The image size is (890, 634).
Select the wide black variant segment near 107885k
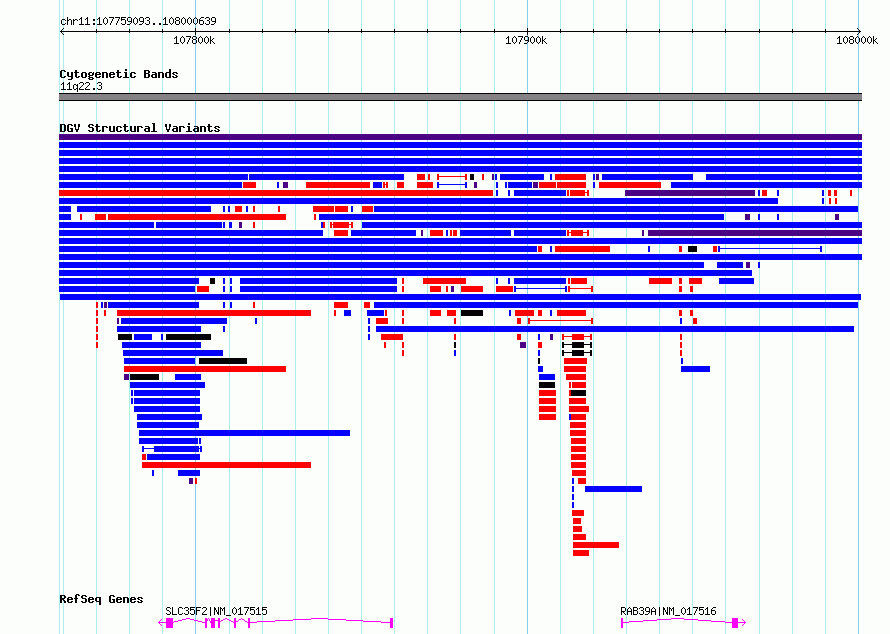[472, 313]
